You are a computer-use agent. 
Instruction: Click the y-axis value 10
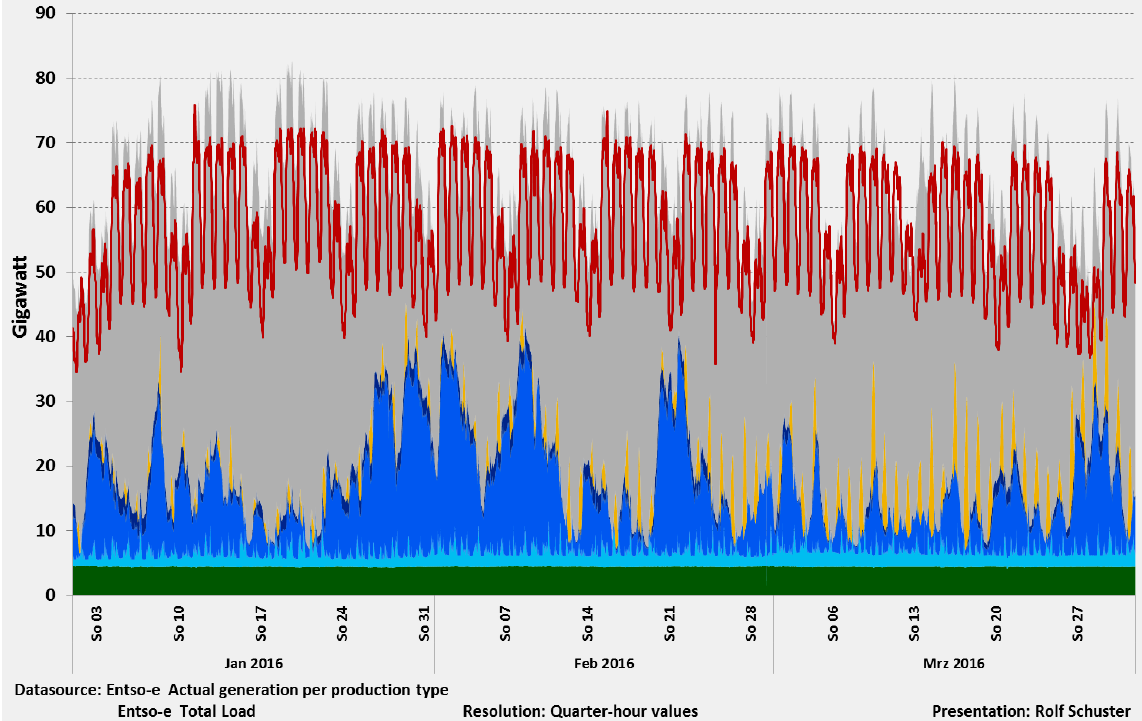click(46, 531)
